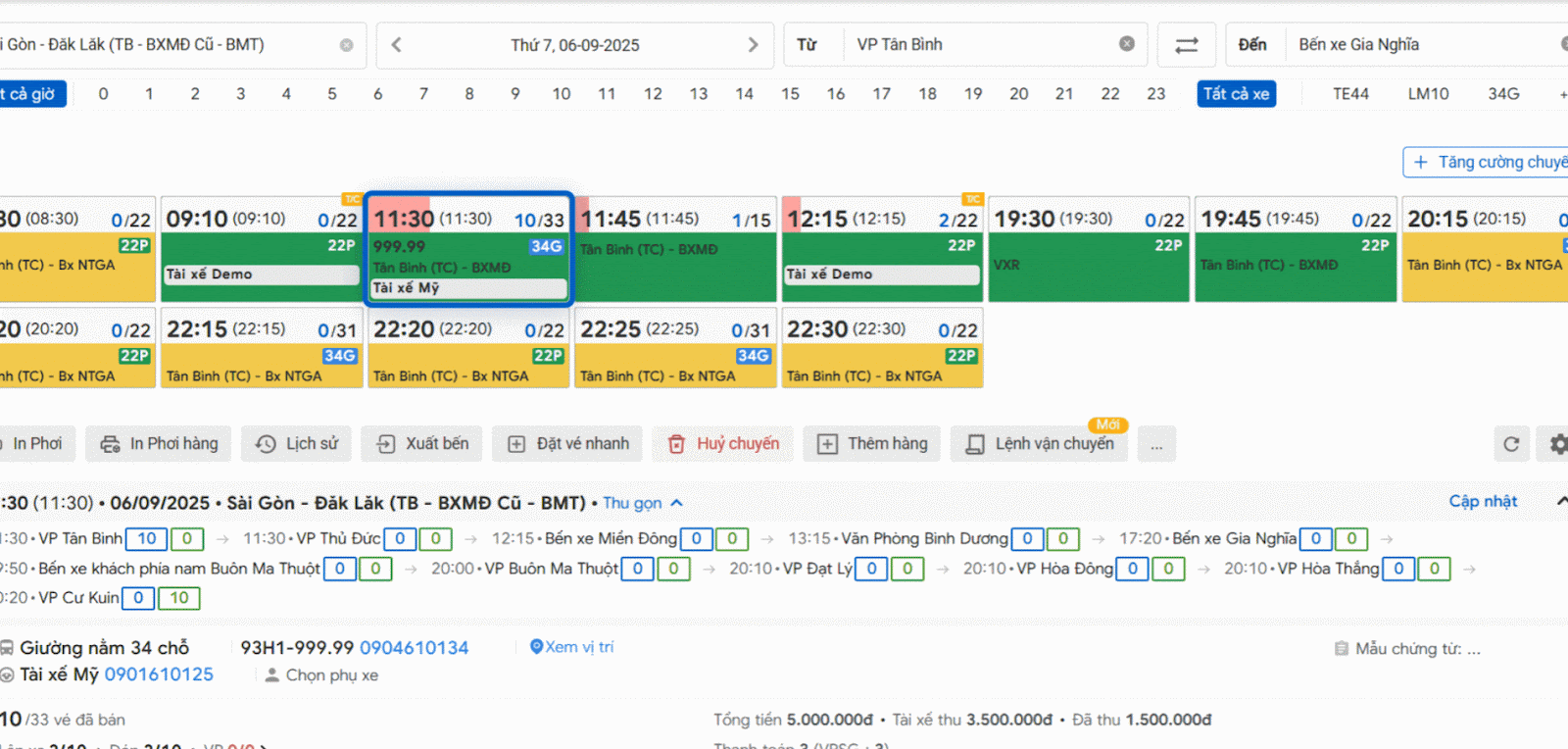This screenshot has width=1568, height=749.
Task: Filter trips by vehicle LM10
Action: coord(1428,94)
